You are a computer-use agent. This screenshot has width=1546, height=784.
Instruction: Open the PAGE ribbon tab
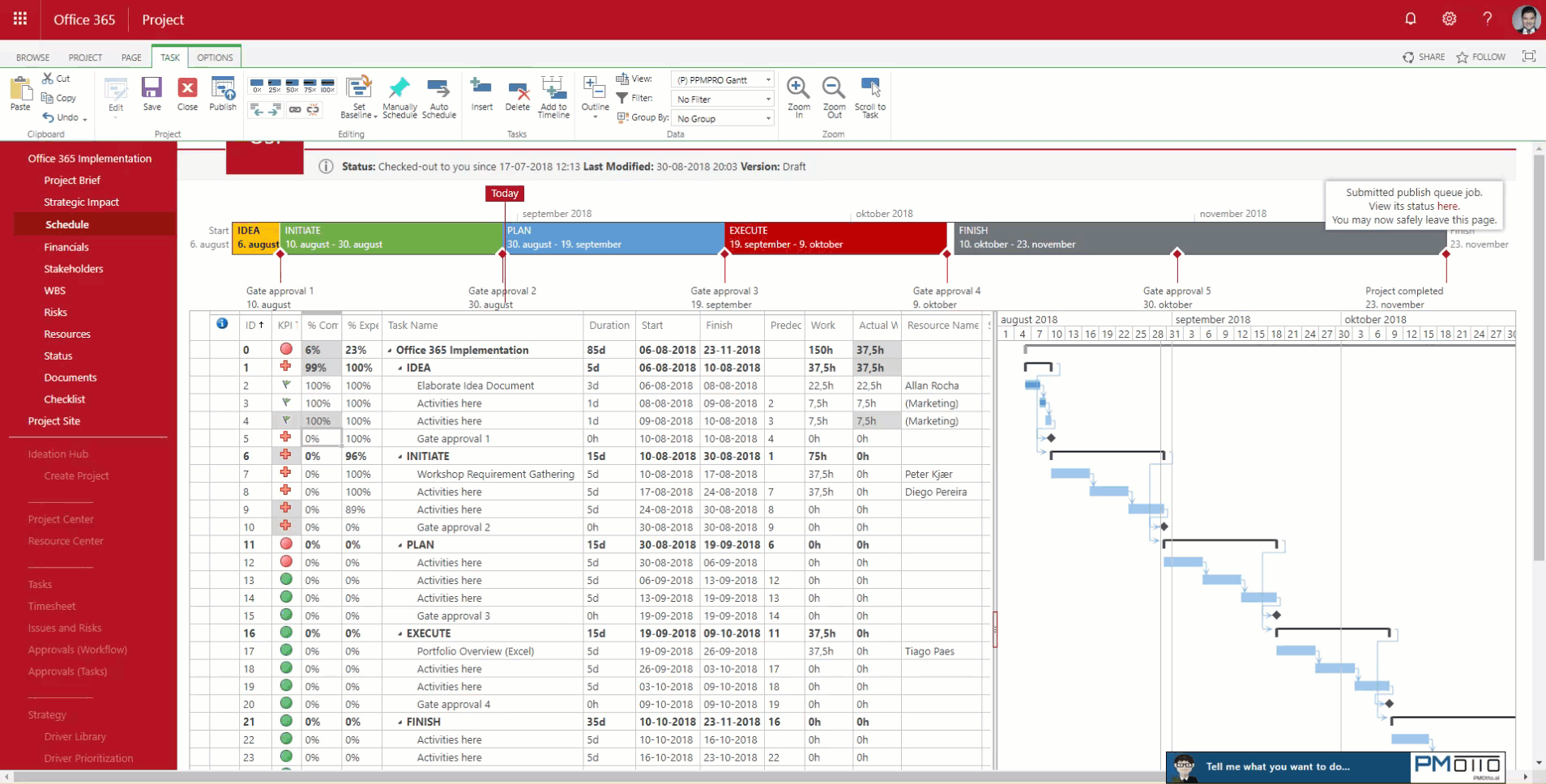click(131, 58)
